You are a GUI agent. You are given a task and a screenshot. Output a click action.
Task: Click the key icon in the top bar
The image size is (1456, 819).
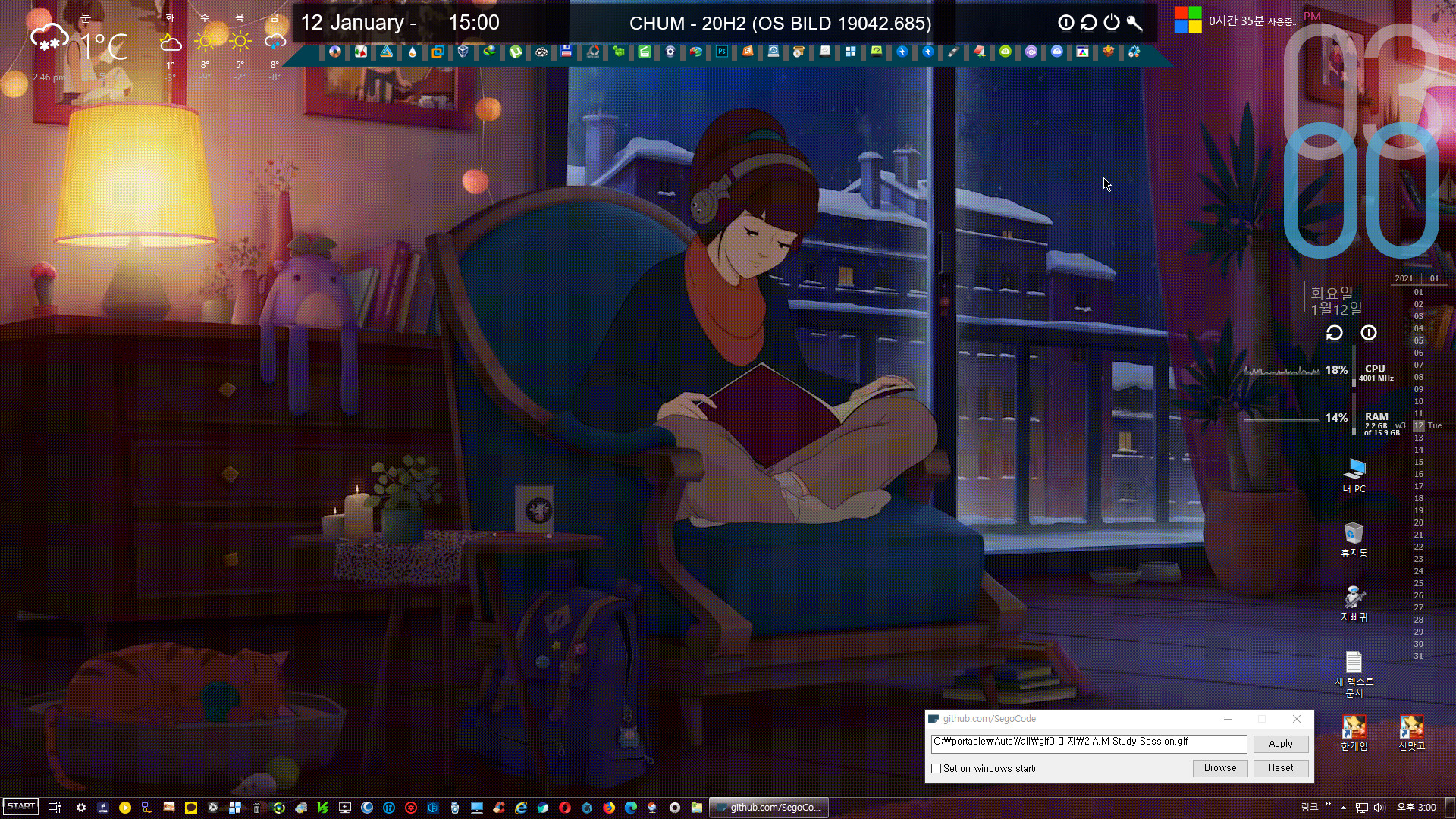[1134, 23]
